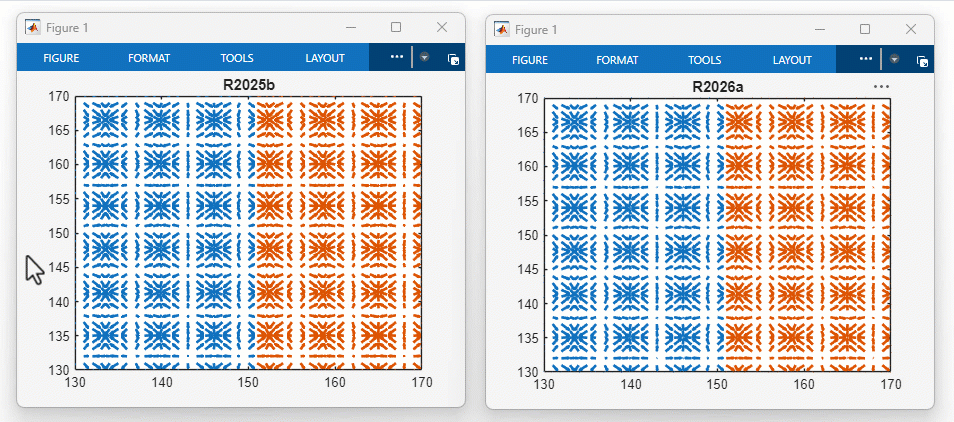Viewport: 954px width, 422px height.
Task: Switch to FORMAT tab in the R2025b window
Action: point(149,58)
